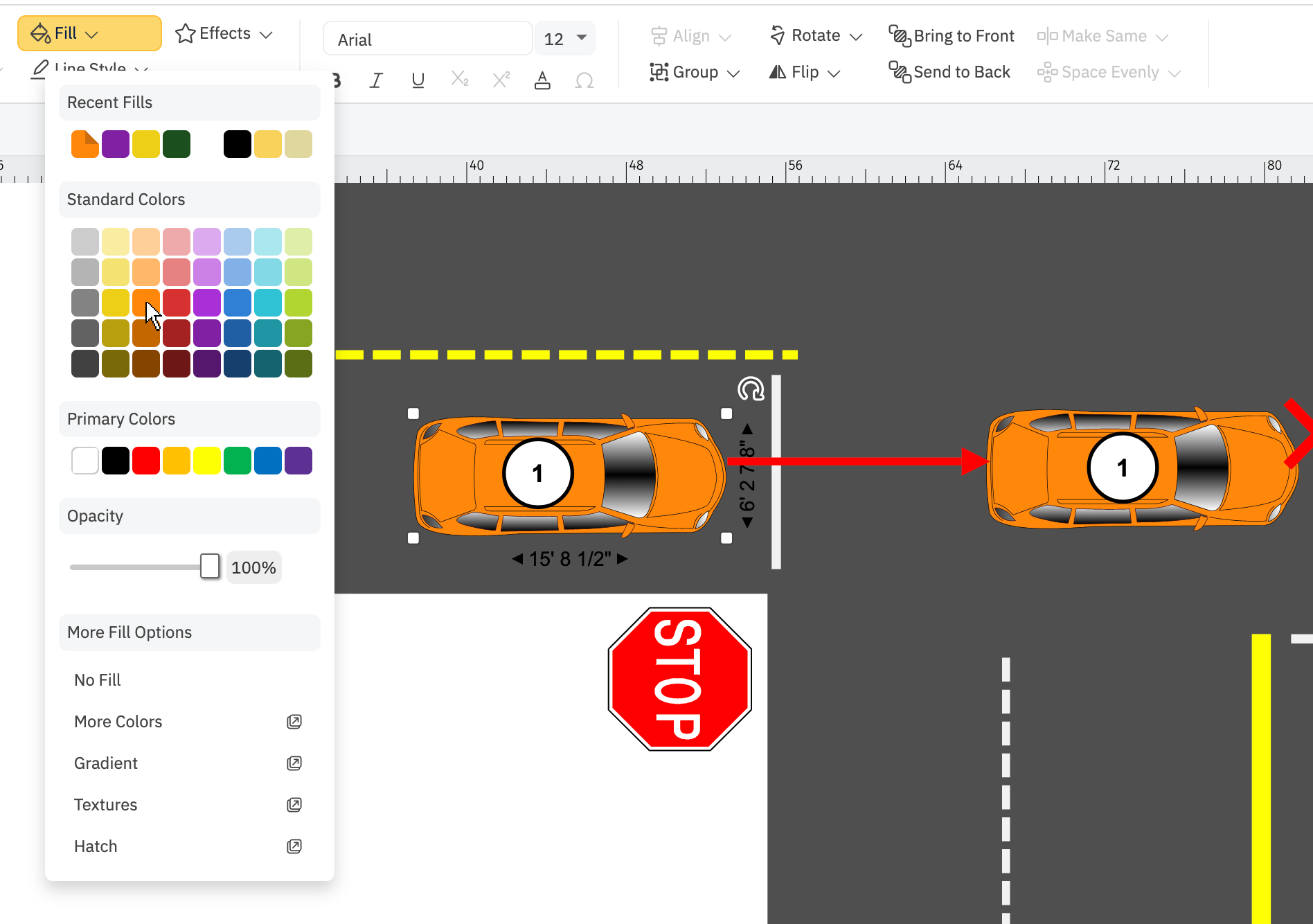Click Bring to Front icon
The image size is (1313, 924).
click(899, 35)
